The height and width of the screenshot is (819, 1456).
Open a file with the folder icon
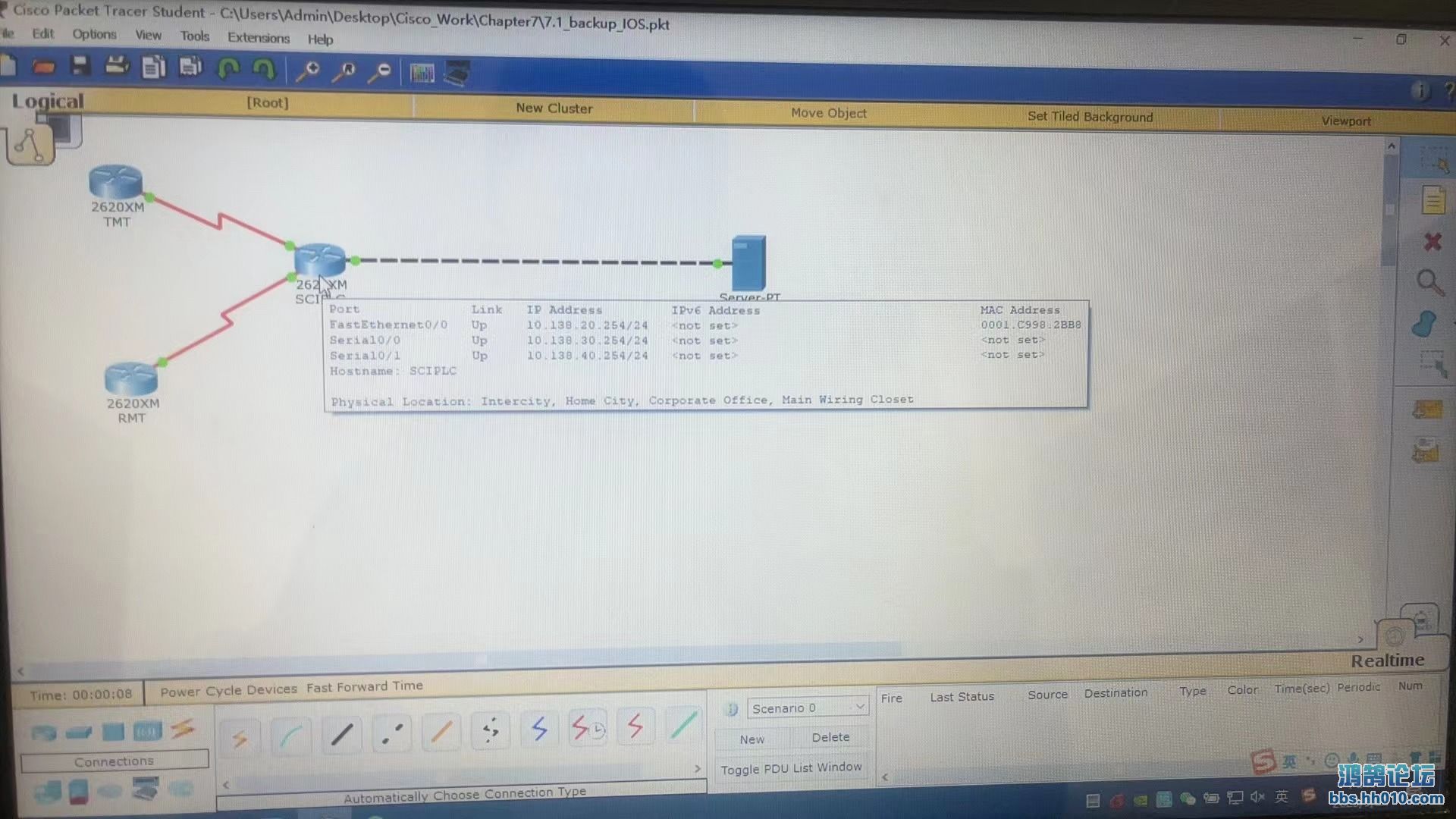coord(44,67)
